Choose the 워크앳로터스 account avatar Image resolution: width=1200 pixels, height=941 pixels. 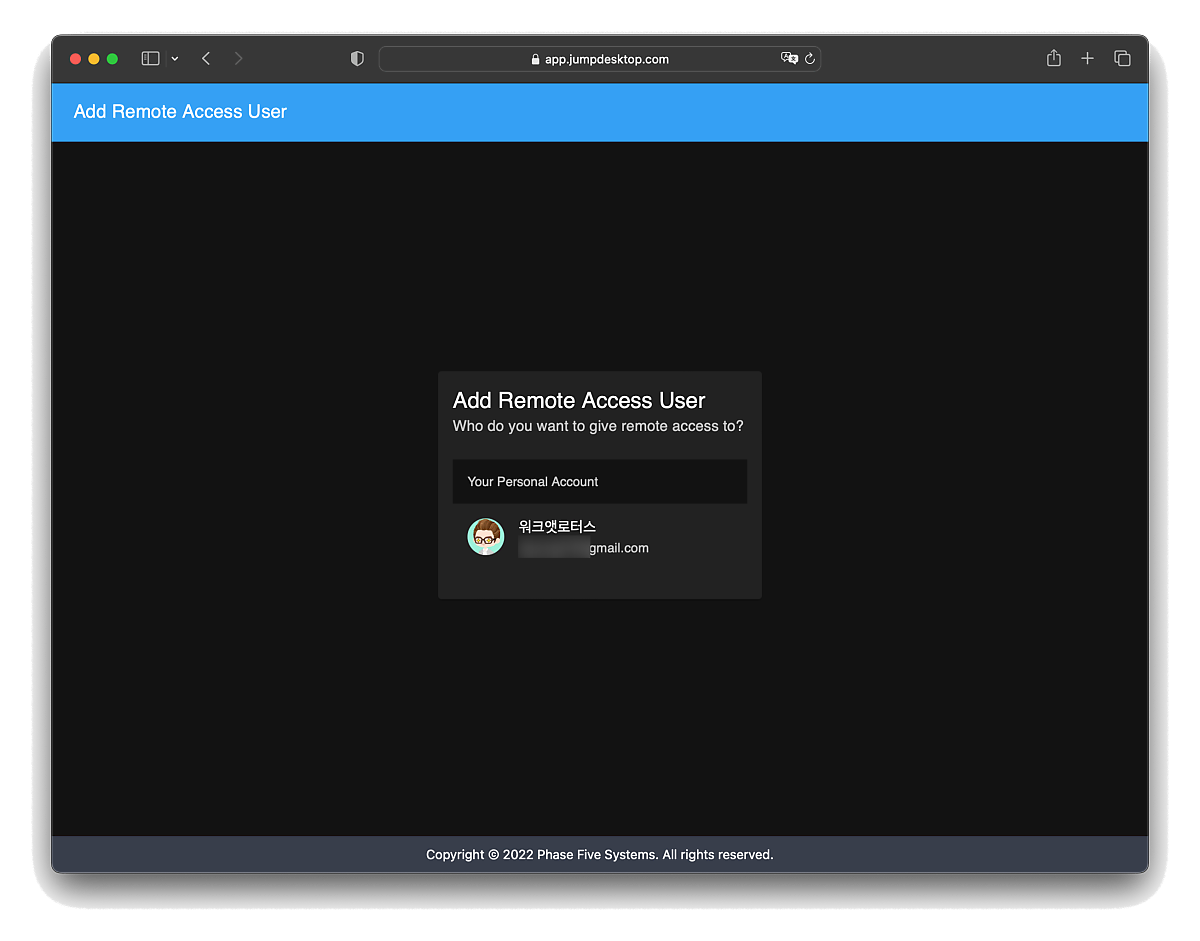coord(486,537)
